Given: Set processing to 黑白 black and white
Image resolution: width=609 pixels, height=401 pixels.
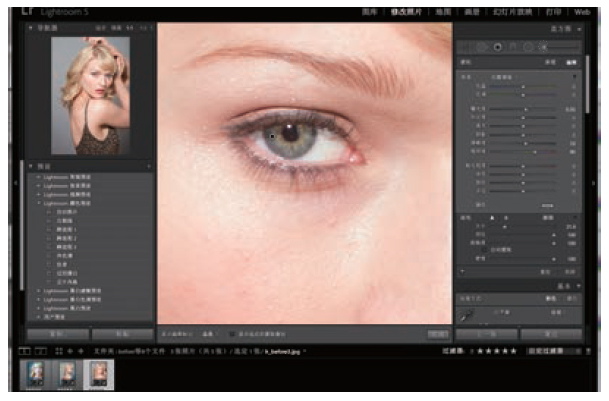Looking at the screenshot, I should tap(571, 299).
